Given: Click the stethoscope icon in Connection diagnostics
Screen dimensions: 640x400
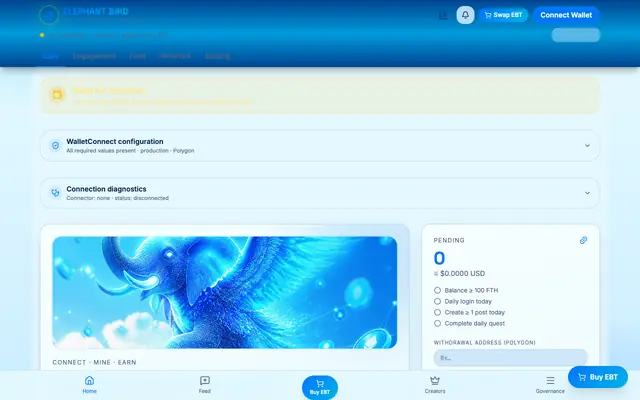Looking at the screenshot, I should click(56, 193).
